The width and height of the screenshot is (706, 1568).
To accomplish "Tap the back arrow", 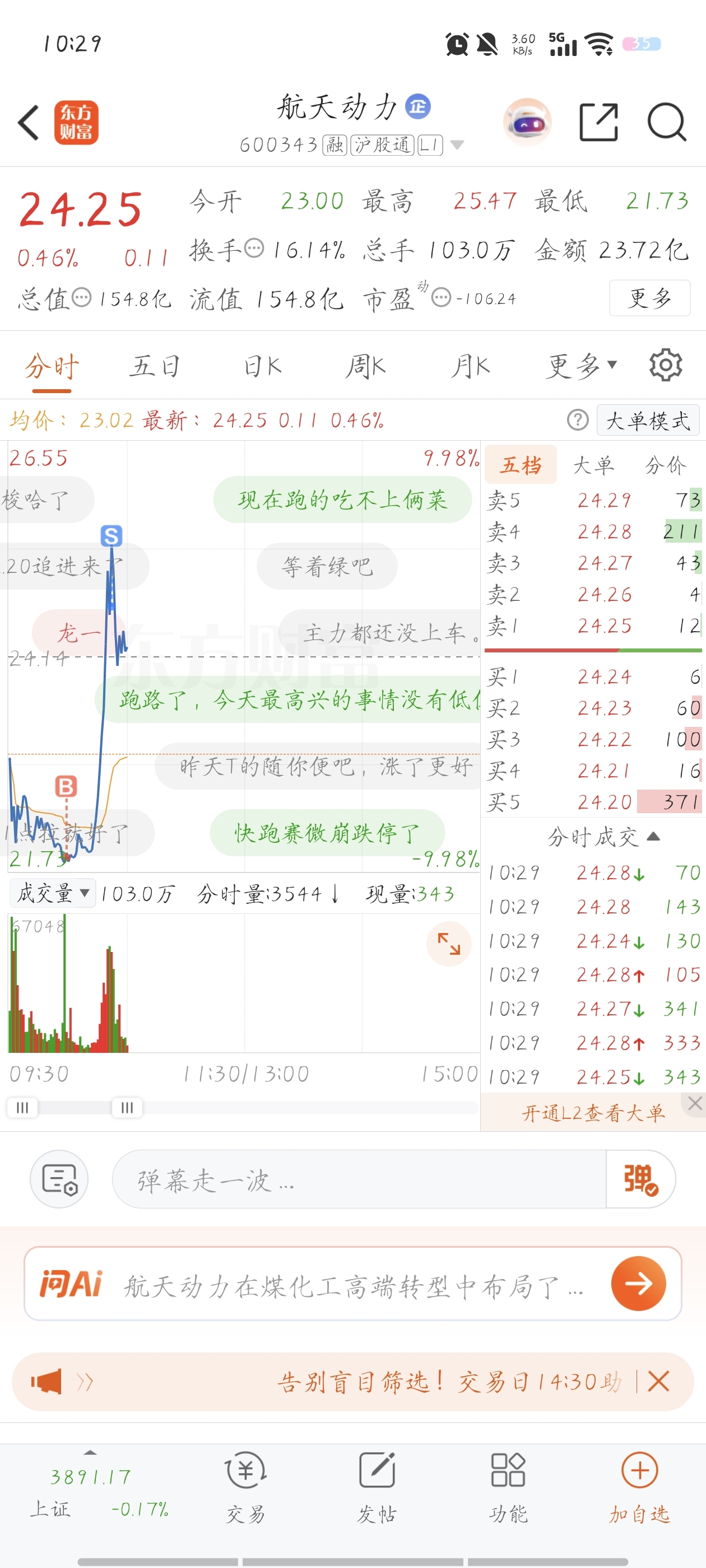I will (29, 122).
